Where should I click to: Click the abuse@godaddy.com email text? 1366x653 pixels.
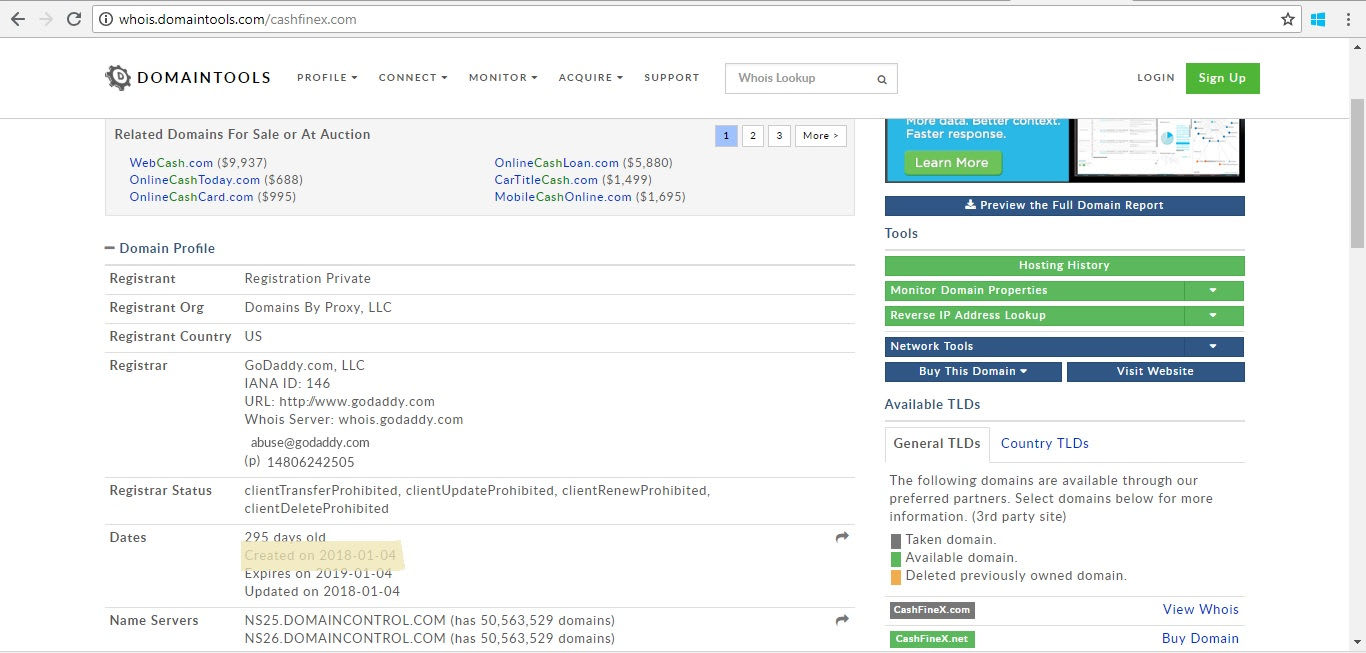click(310, 442)
